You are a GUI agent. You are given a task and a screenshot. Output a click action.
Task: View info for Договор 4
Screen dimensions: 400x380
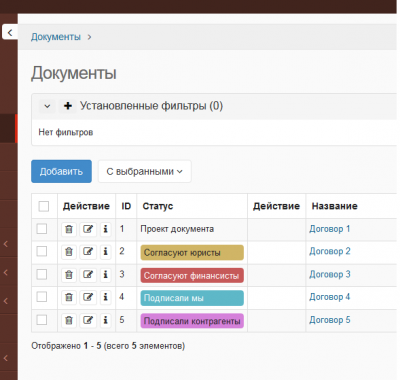point(105,297)
